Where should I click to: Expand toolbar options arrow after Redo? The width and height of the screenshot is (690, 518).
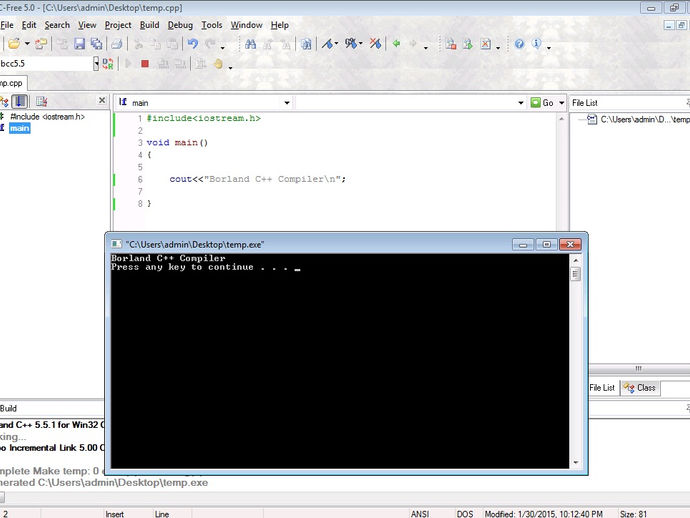pos(223,47)
